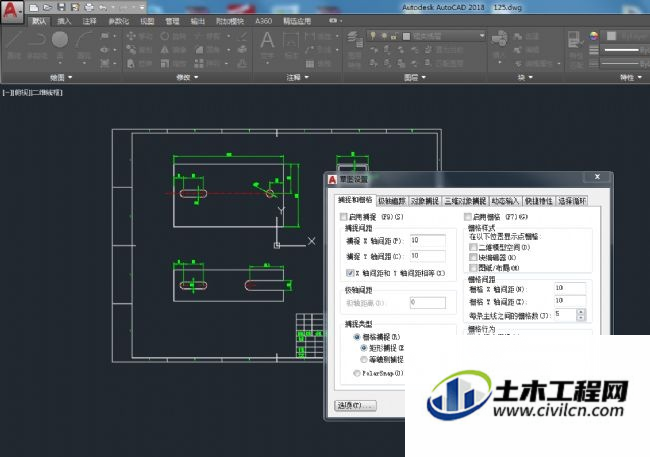The width and height of the screenshot is (650, 457).
Task: Toggle 2D model space dot grid checkbox
Action: [473, 247]
